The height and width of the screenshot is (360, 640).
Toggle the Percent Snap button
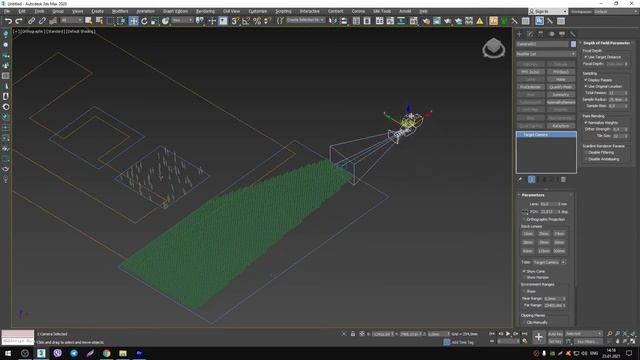tap(257, 20)
